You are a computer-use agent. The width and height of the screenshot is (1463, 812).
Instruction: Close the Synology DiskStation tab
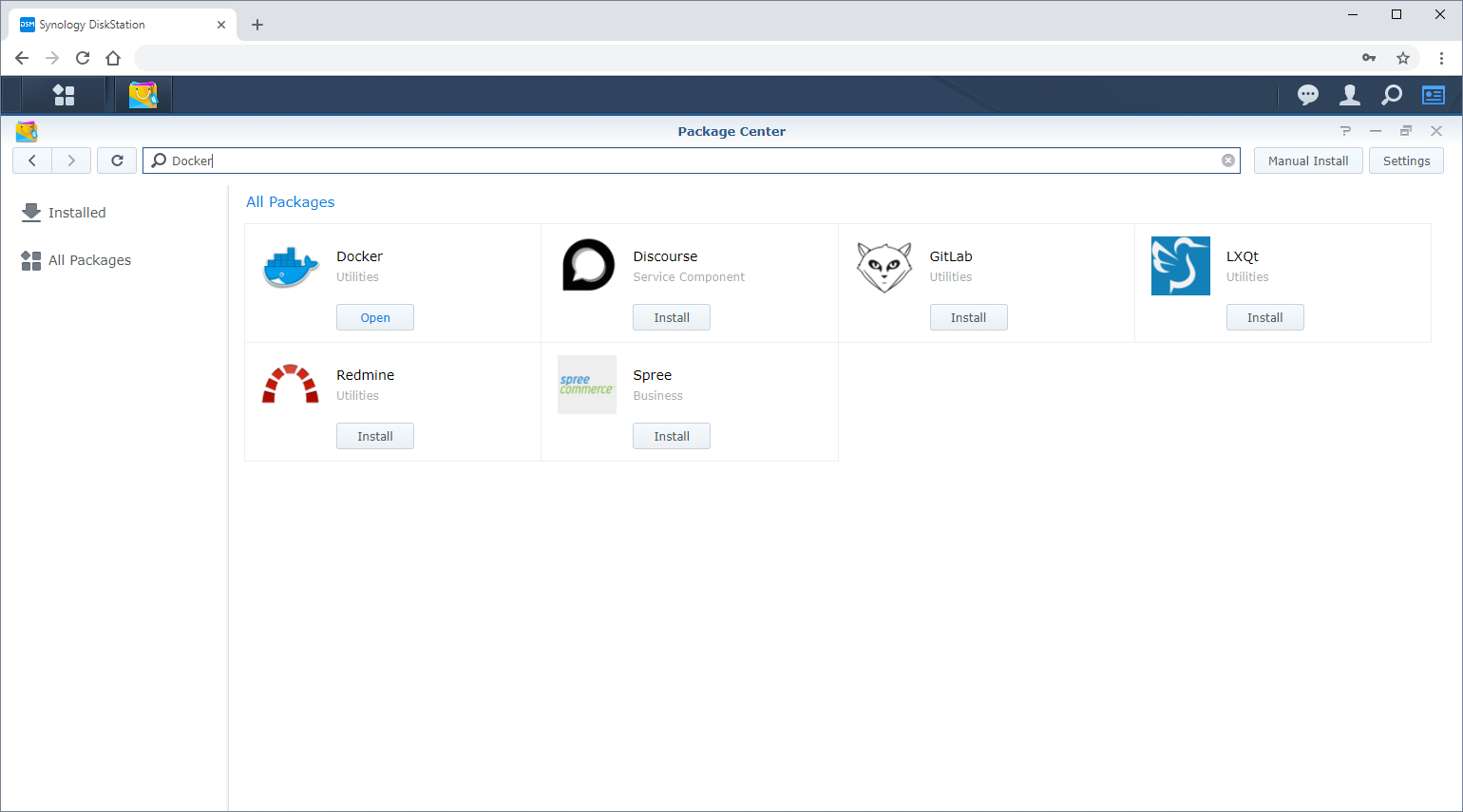click(221, 25)
